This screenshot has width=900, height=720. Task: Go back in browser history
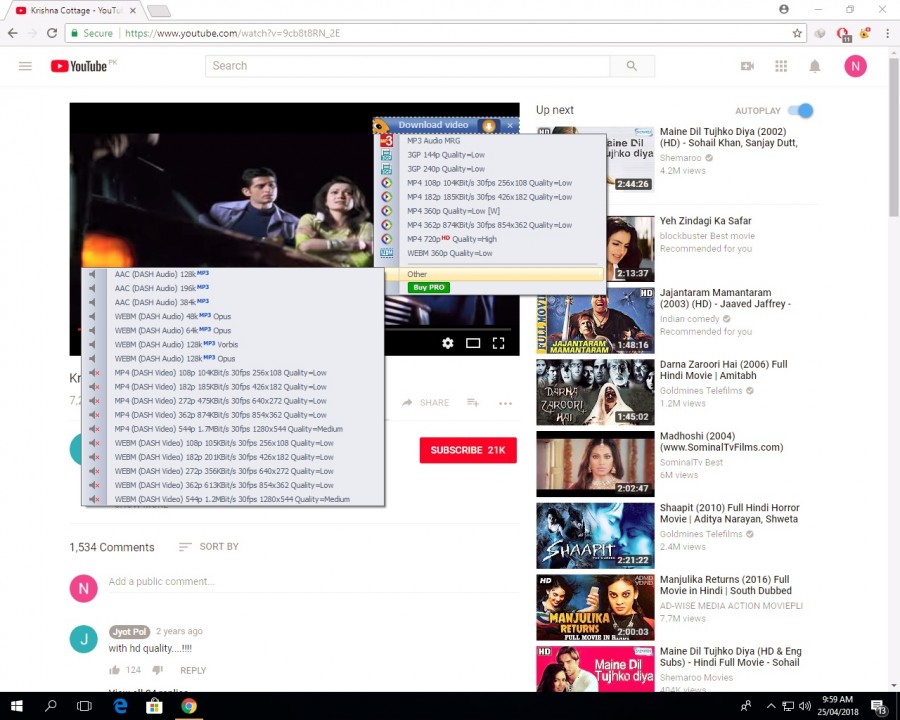(x=13, y=33)
